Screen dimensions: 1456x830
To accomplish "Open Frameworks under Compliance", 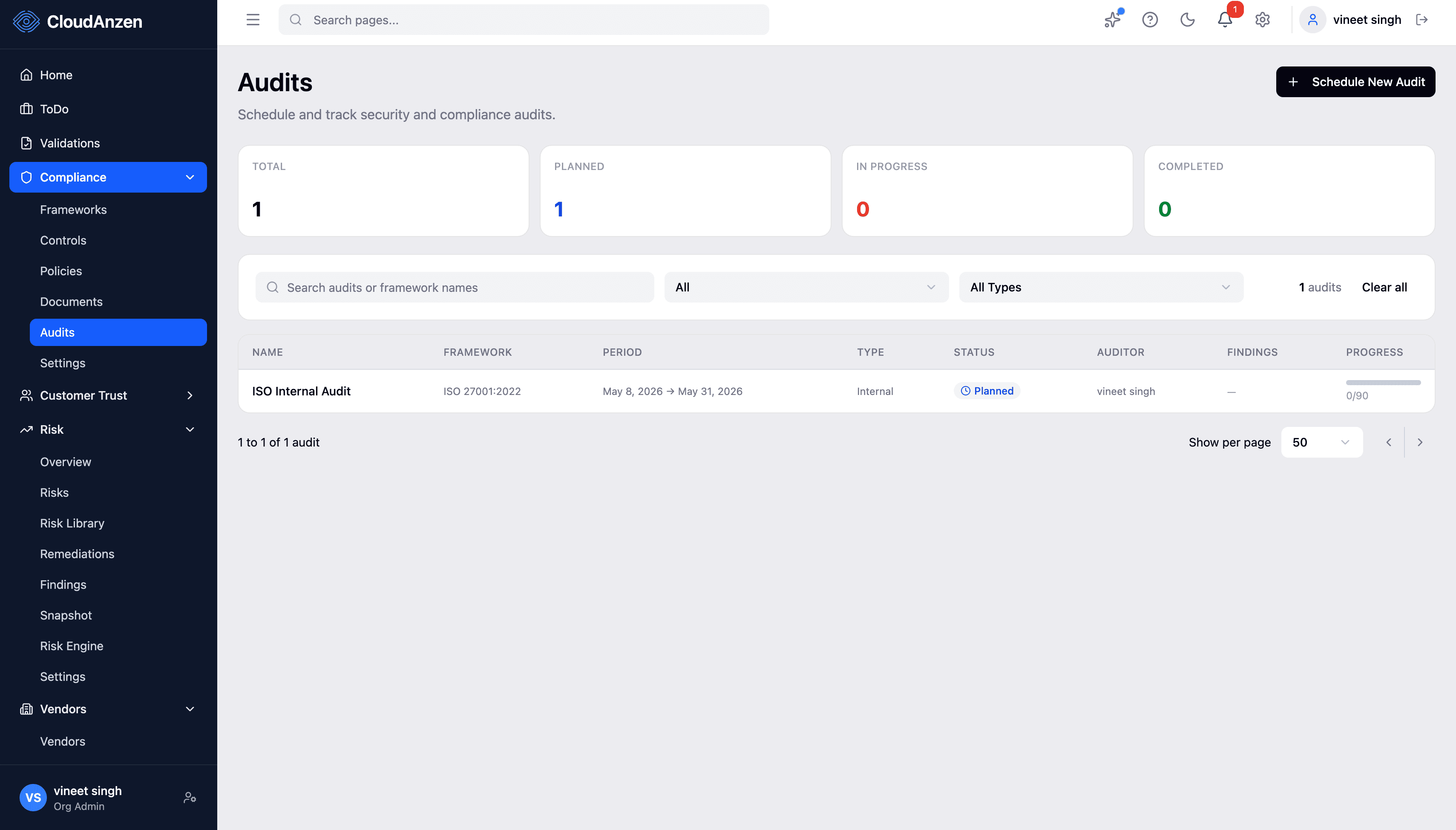I will (x=73, y=210).
